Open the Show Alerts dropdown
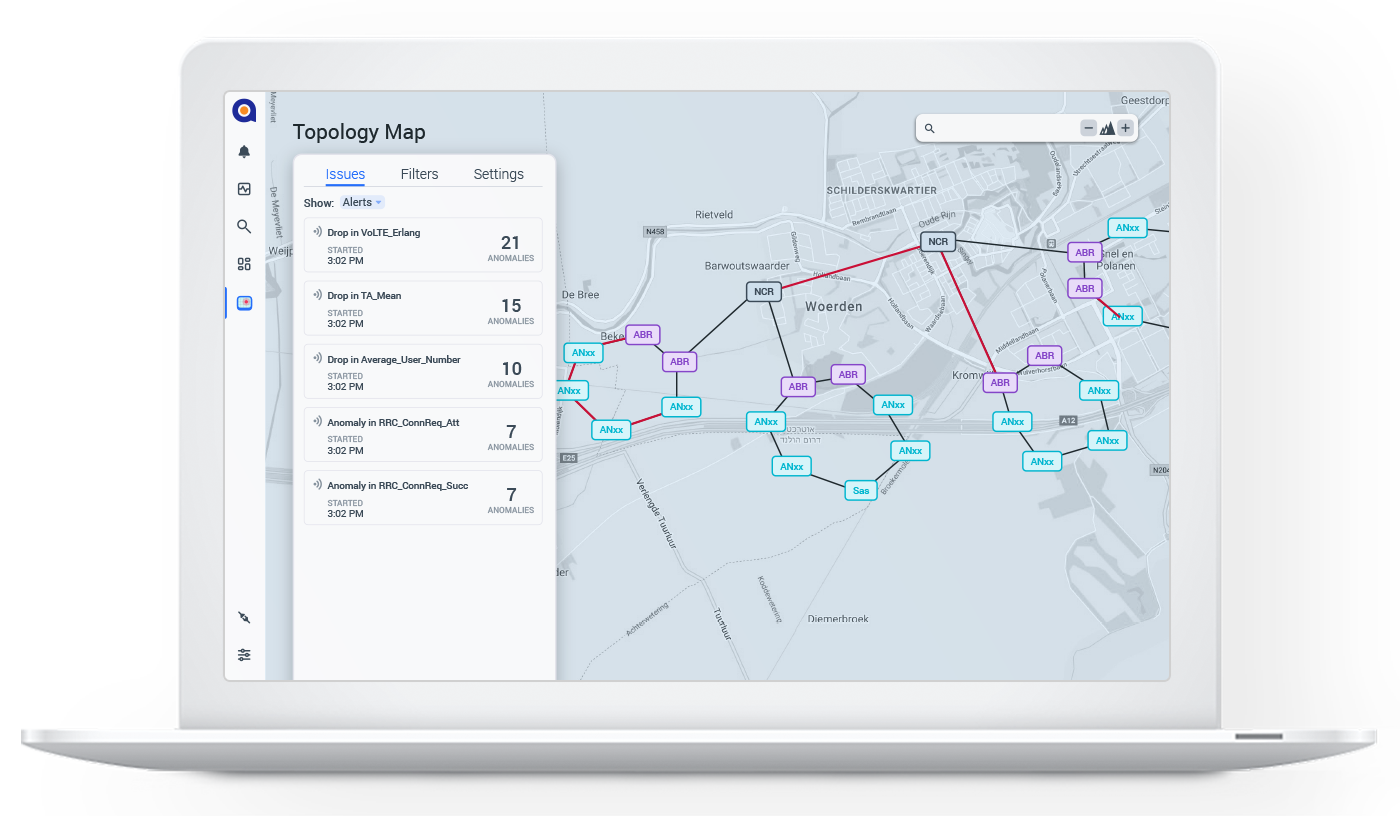1400x816 pixels. 362,202
